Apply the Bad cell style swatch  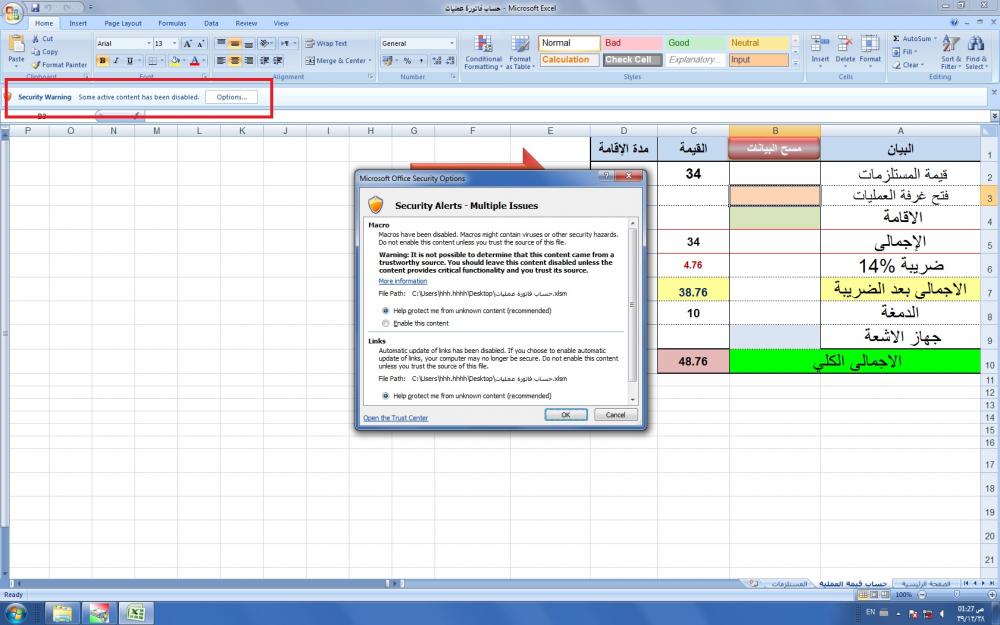click(x=632, y=43)
